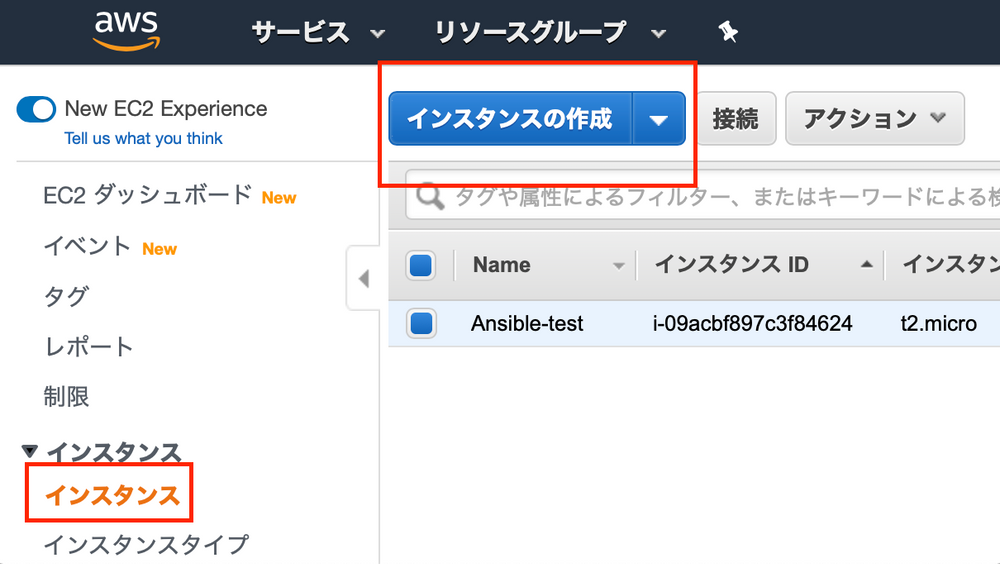Toggle the checkbox for Ansible-test row
Screen dimensions: 1000x564
click(421, 323)
